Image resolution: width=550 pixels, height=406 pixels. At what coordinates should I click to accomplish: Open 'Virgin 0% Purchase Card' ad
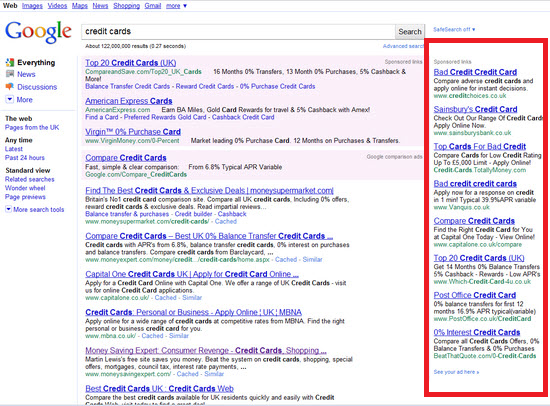click(133, 132)
